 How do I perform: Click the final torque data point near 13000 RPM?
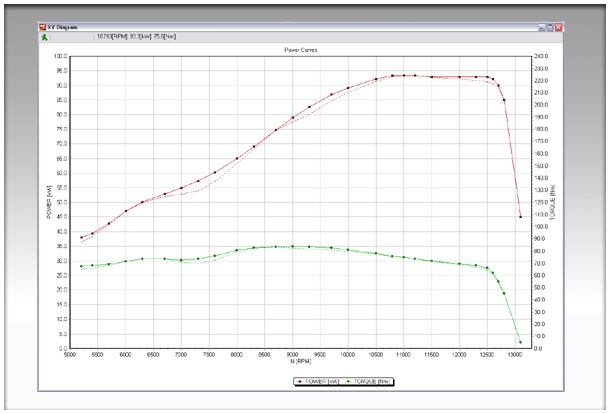point(520,342)
